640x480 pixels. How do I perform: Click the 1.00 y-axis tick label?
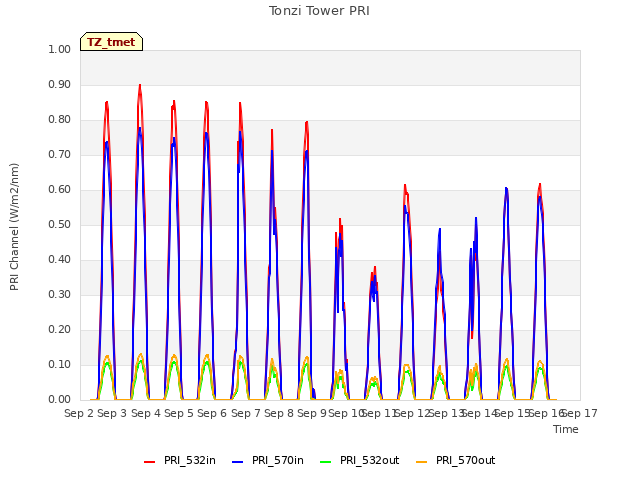click(60, 49)
